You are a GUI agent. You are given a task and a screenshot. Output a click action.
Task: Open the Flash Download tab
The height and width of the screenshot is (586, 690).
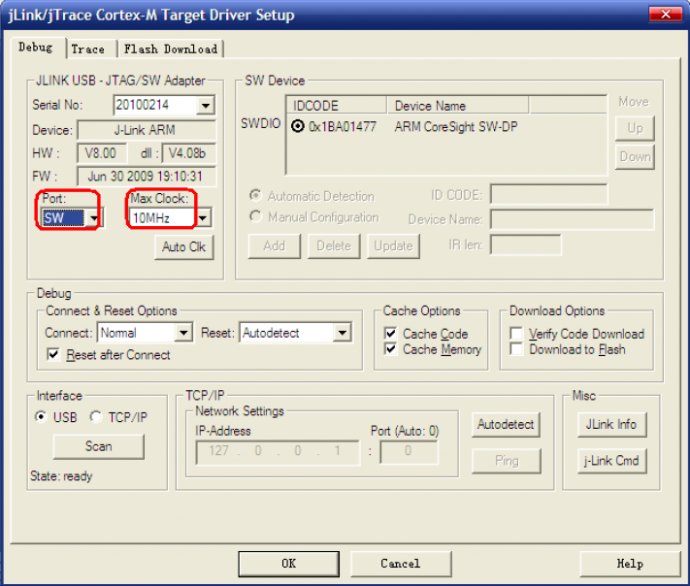[171, 49]
